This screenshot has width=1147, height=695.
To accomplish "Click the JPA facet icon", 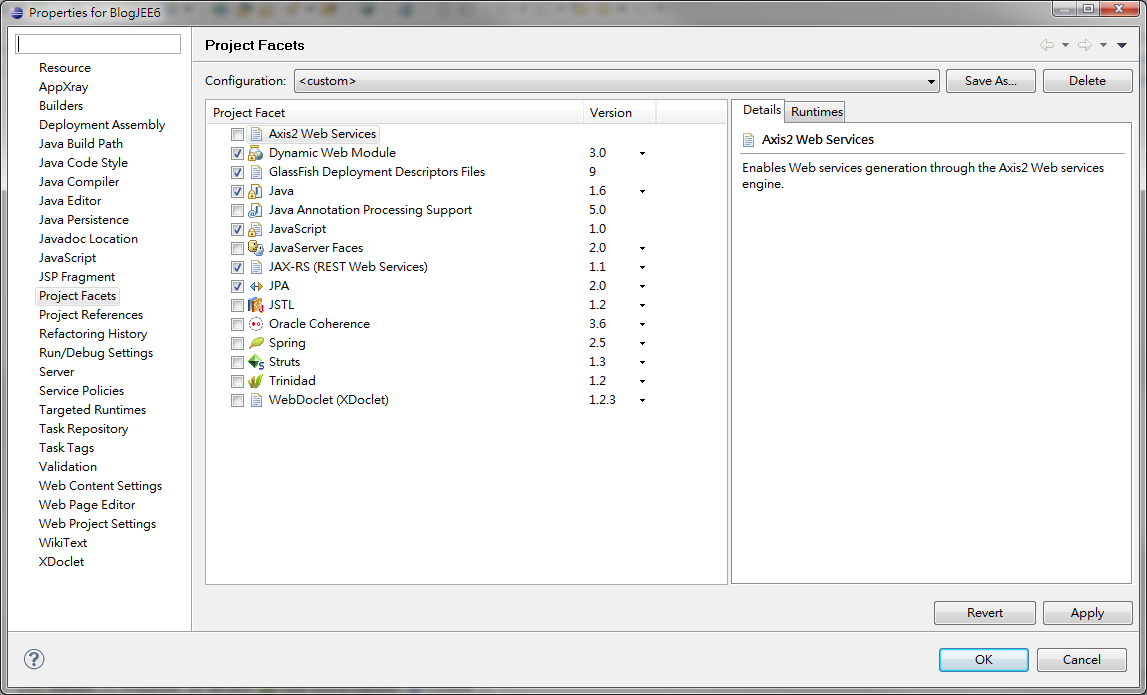I will (x=256, y=286).
